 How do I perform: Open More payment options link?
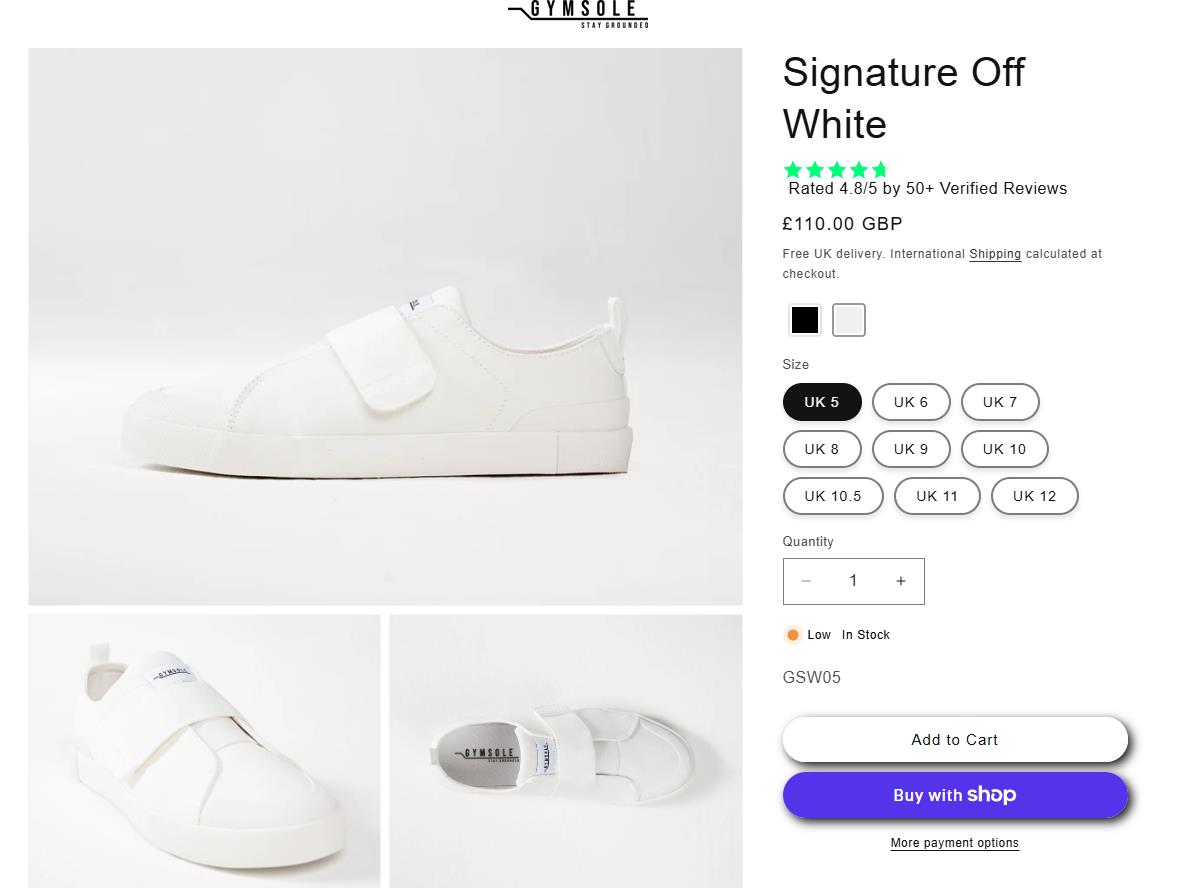tap(955, 843)
